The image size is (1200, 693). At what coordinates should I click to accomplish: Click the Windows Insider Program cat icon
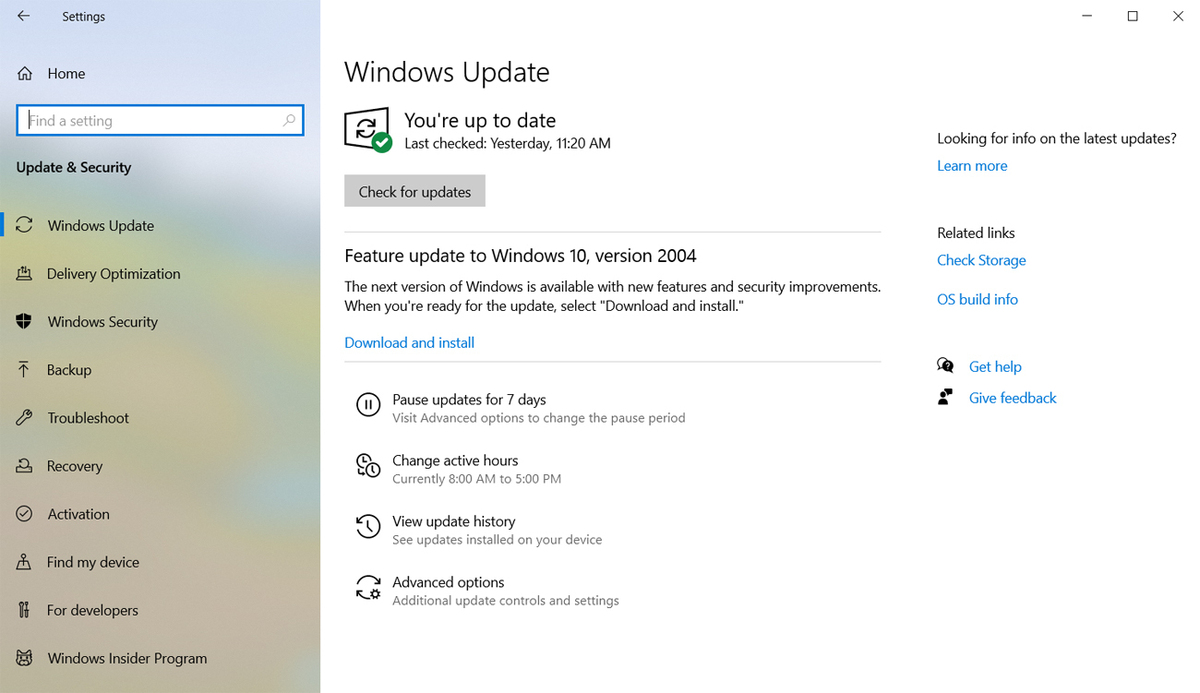(x=25, y=657)
